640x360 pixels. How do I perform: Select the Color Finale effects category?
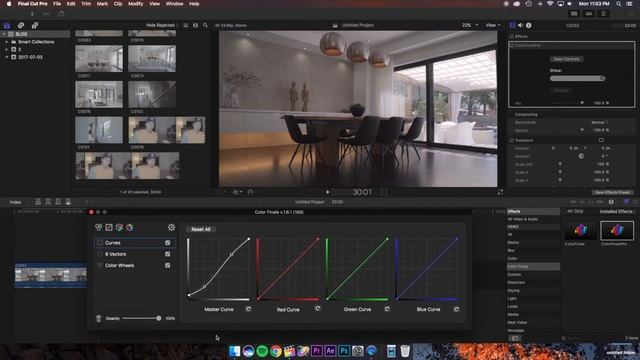tap(533, 267)
